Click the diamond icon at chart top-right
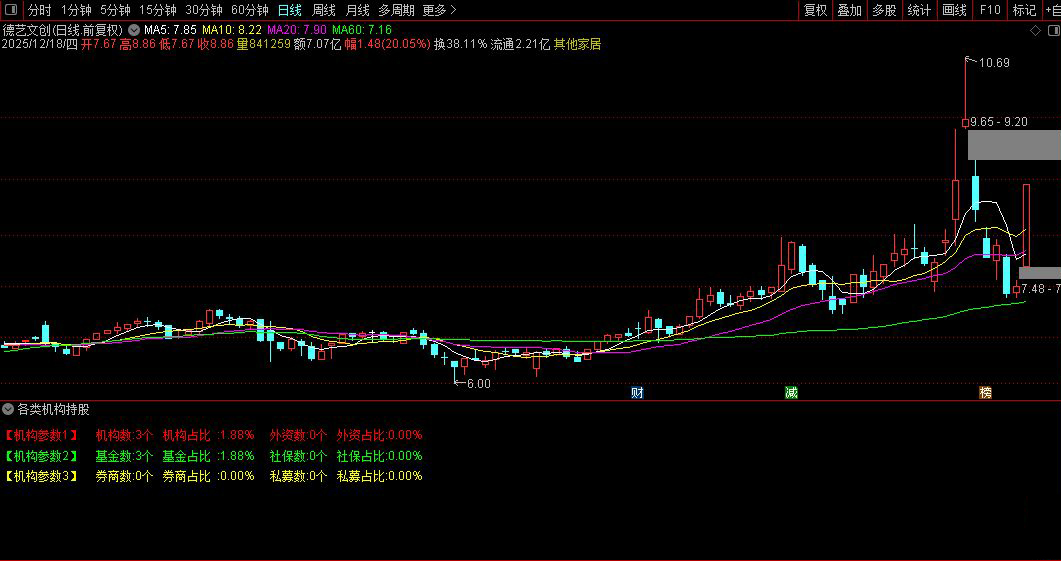The image size is (1061, 561). click(1035, 30)
